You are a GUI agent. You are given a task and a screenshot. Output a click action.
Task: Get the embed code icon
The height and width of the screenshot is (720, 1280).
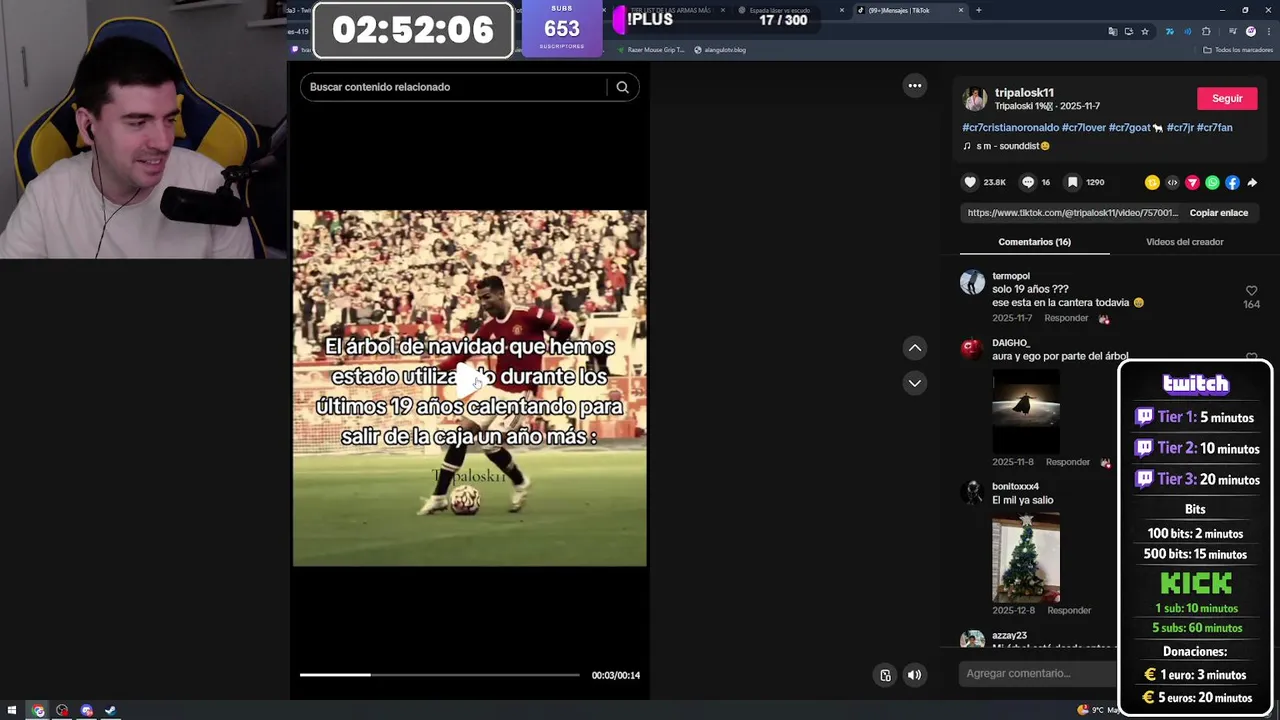click(1172, 183)
